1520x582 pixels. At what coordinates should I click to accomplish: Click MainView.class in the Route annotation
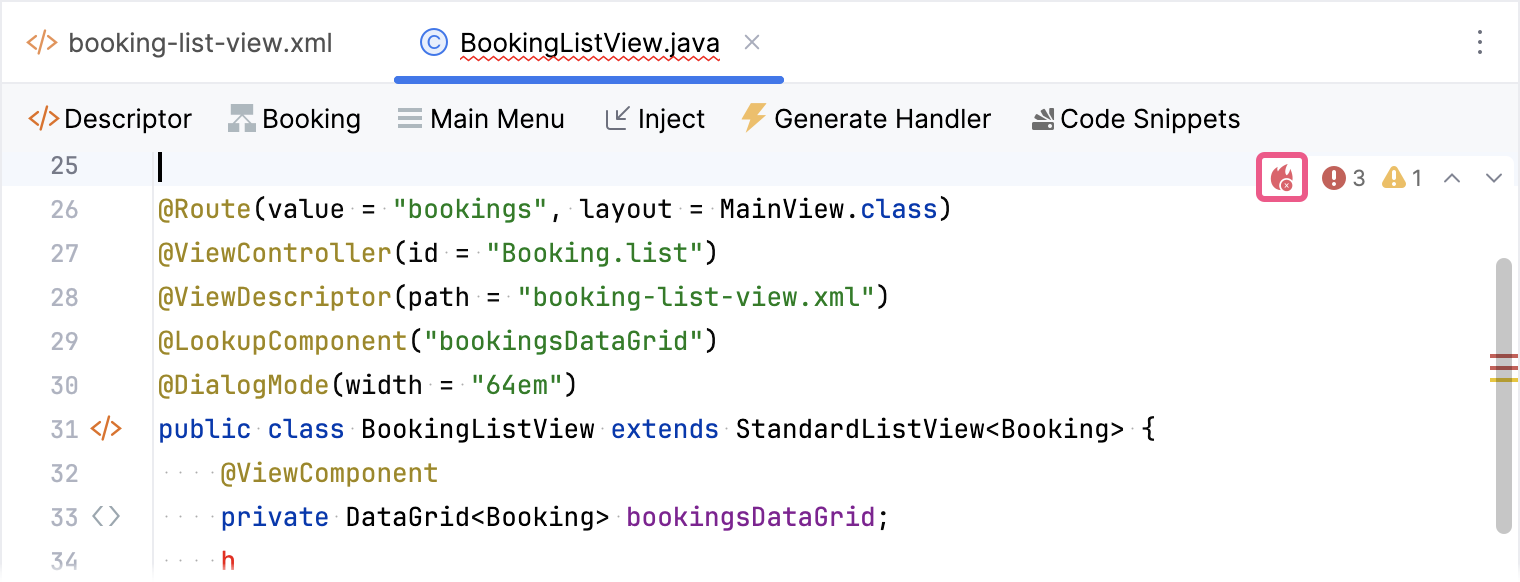828,209
